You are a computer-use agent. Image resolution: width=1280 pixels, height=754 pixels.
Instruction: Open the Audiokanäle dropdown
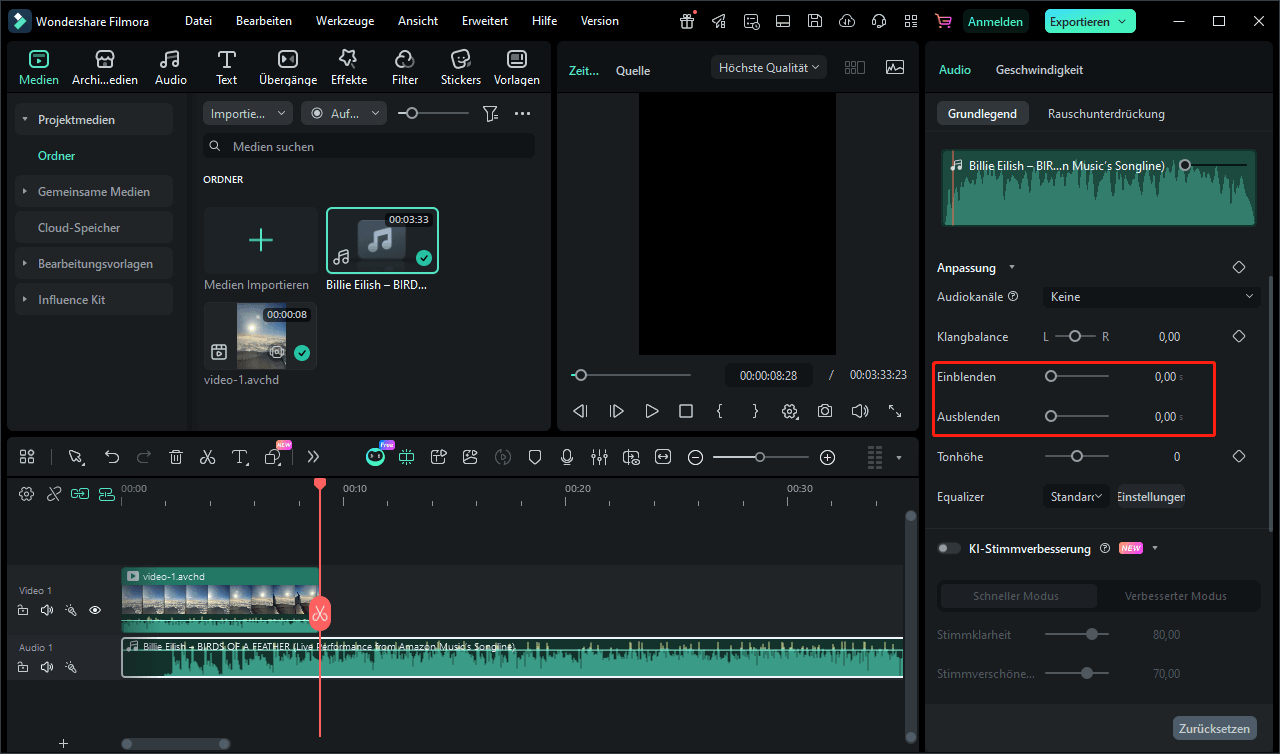[1151, 296]
